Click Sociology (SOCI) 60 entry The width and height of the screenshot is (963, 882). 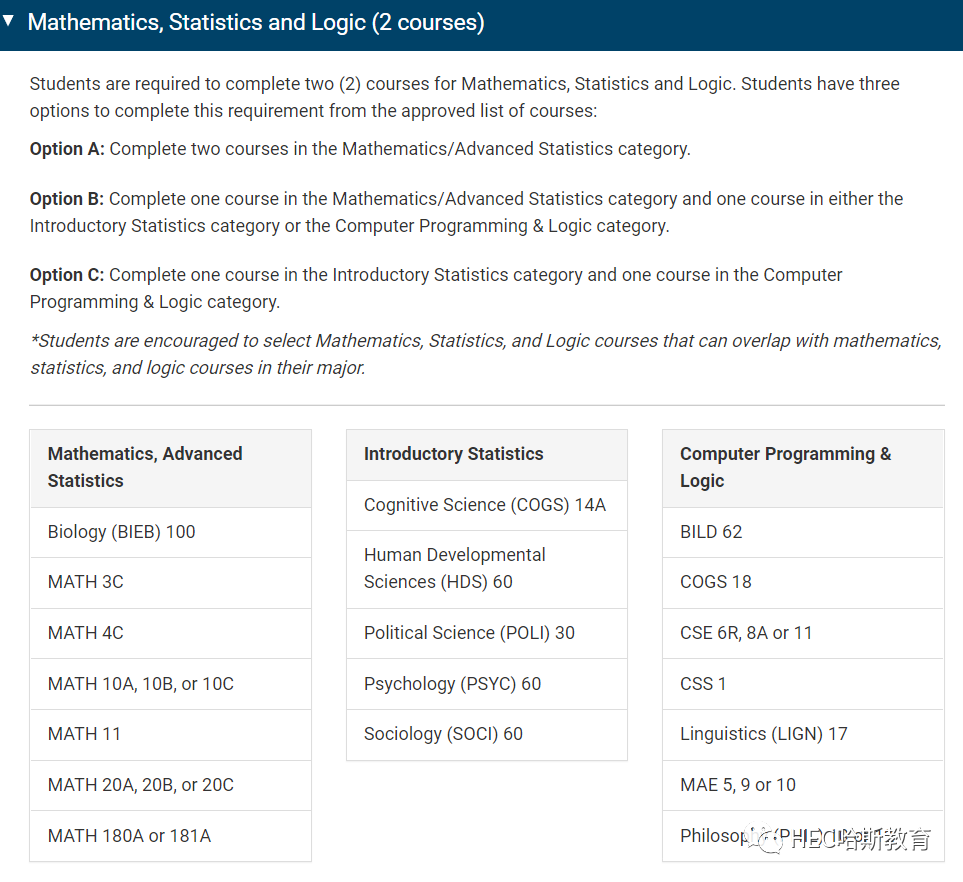pos(487,735)
